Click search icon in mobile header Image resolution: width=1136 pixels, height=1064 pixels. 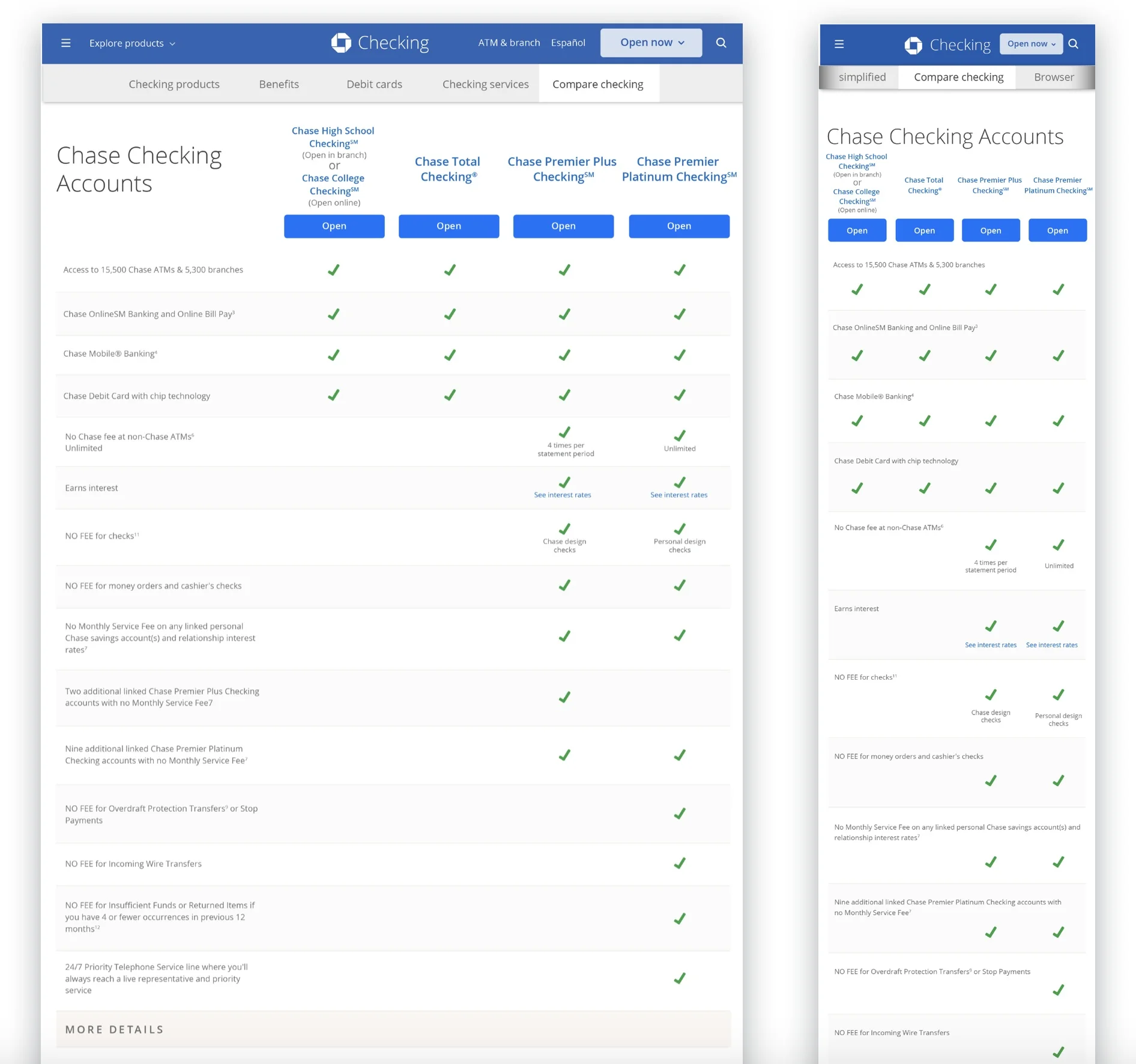[1074, 44]
